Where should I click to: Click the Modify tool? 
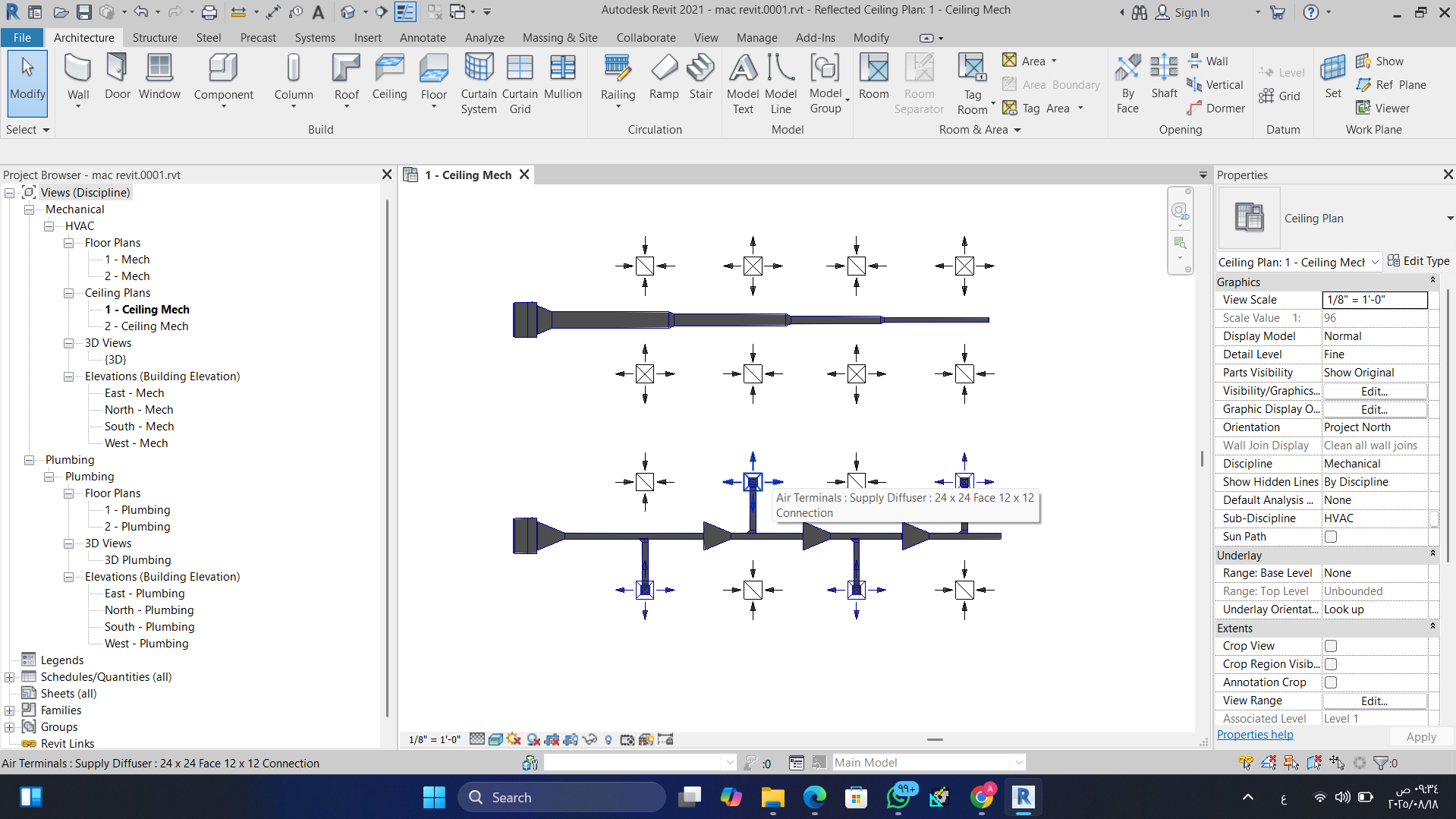[x=27, y=83]
